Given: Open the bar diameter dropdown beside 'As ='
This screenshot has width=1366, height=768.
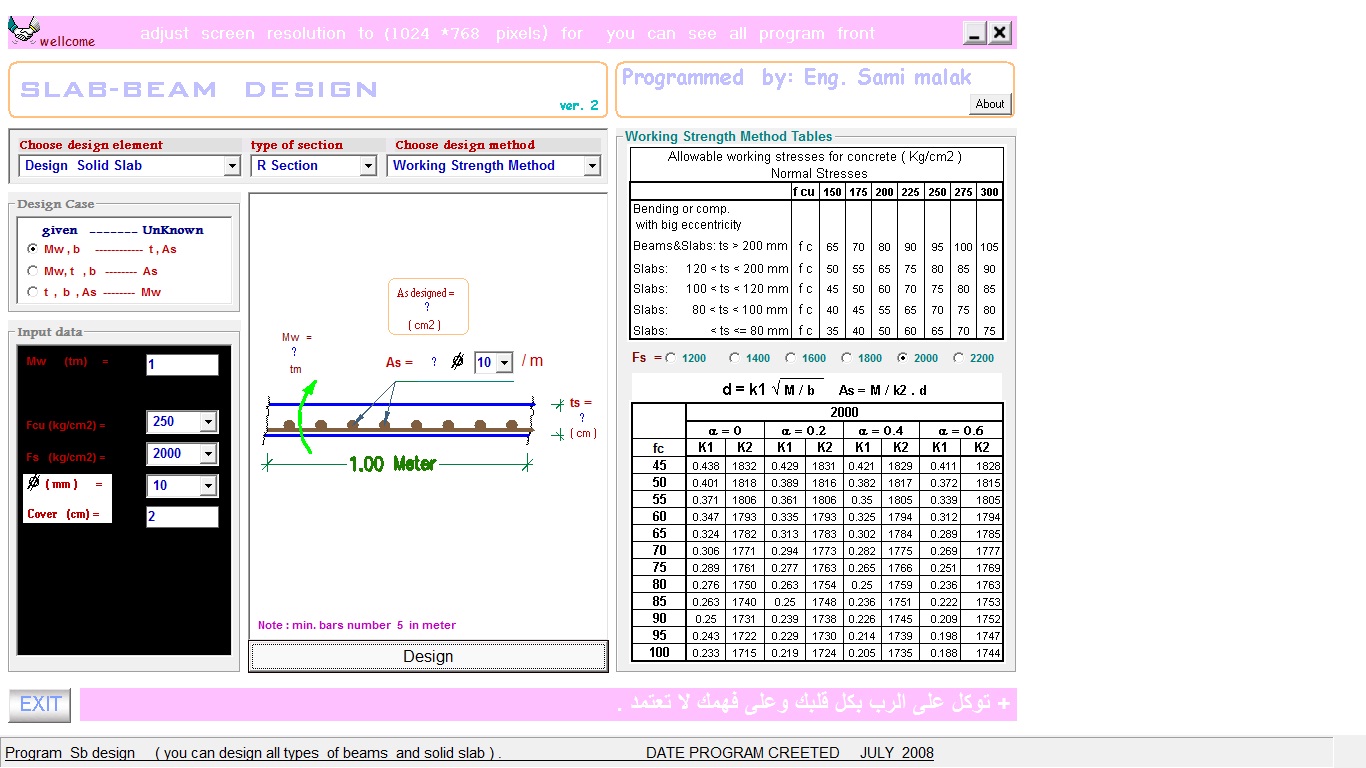Looking at the screenshot, I should point(504,363).
